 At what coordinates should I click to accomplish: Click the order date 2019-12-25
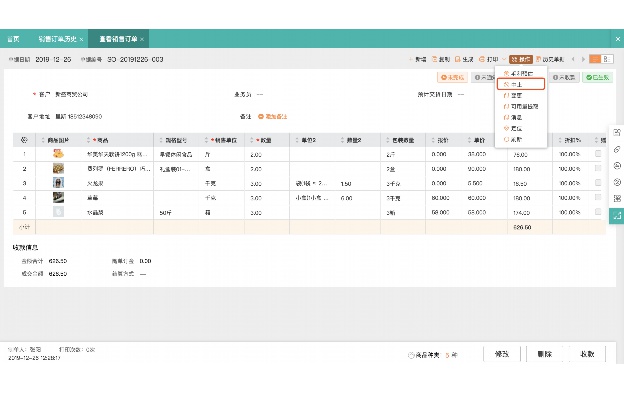pyautogui.click(x=53, y=59)
